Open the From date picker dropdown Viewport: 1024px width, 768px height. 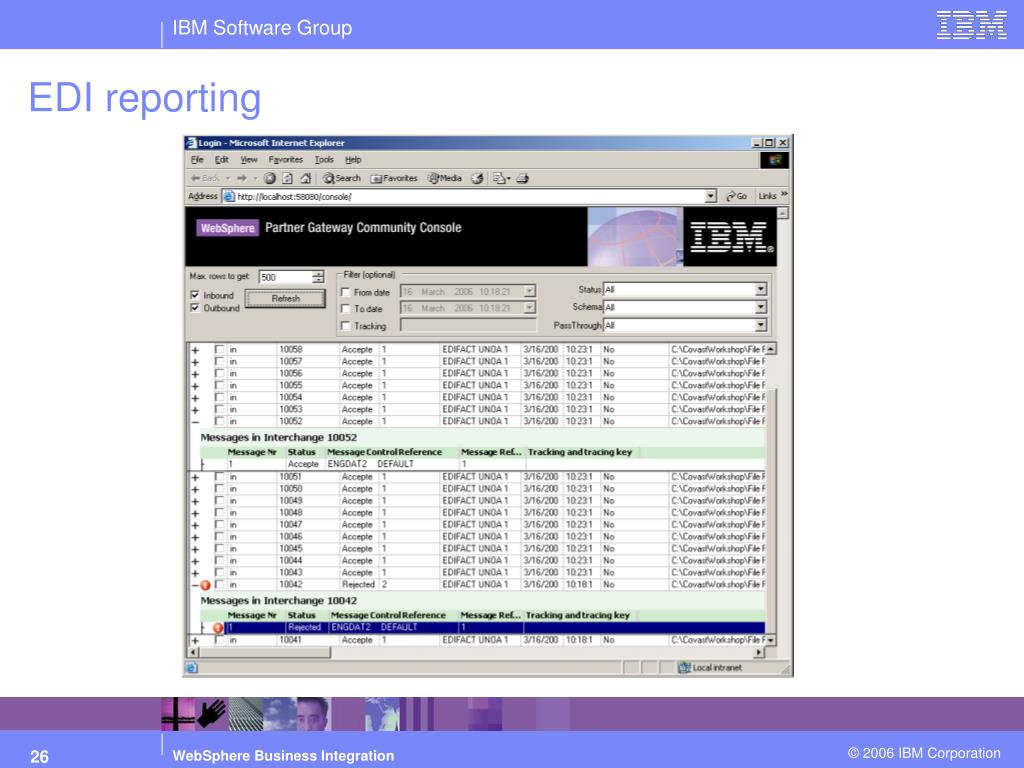[x=530, y=291]
